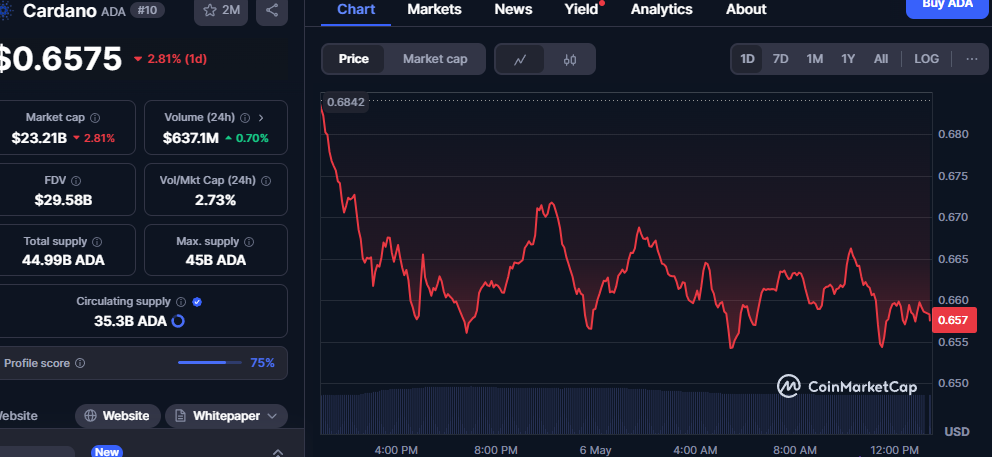Click the FDV info icon

(77, 180)
